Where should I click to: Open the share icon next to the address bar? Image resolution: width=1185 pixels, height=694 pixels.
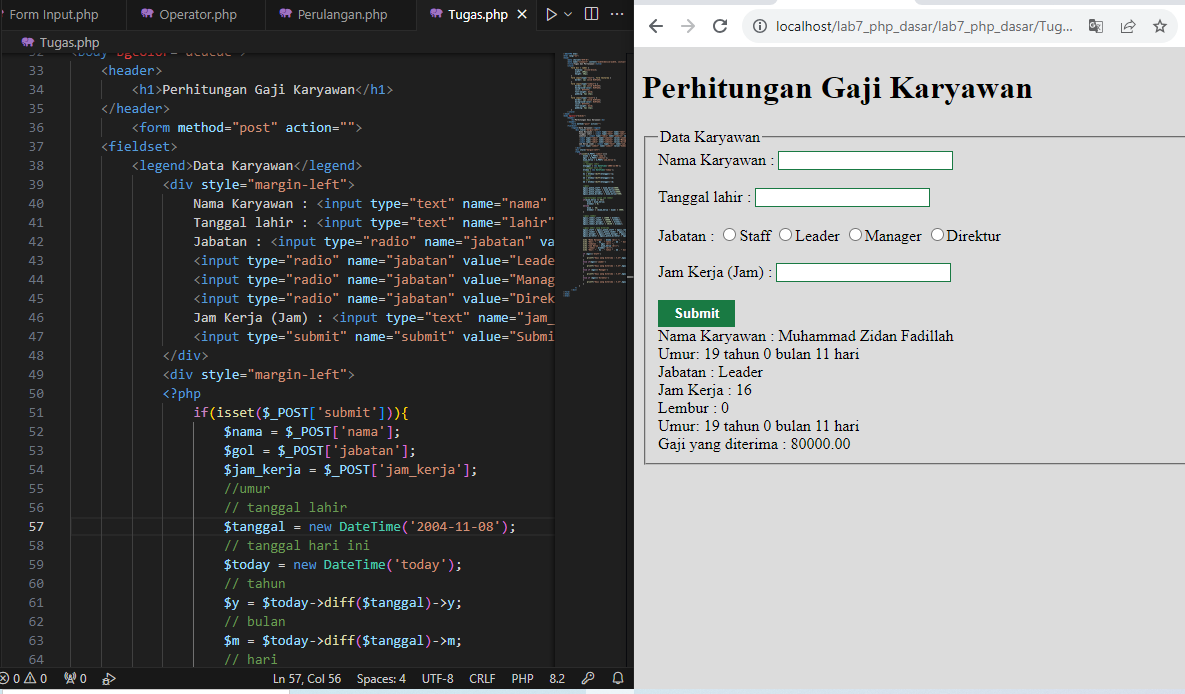(x=1126, y=26)
